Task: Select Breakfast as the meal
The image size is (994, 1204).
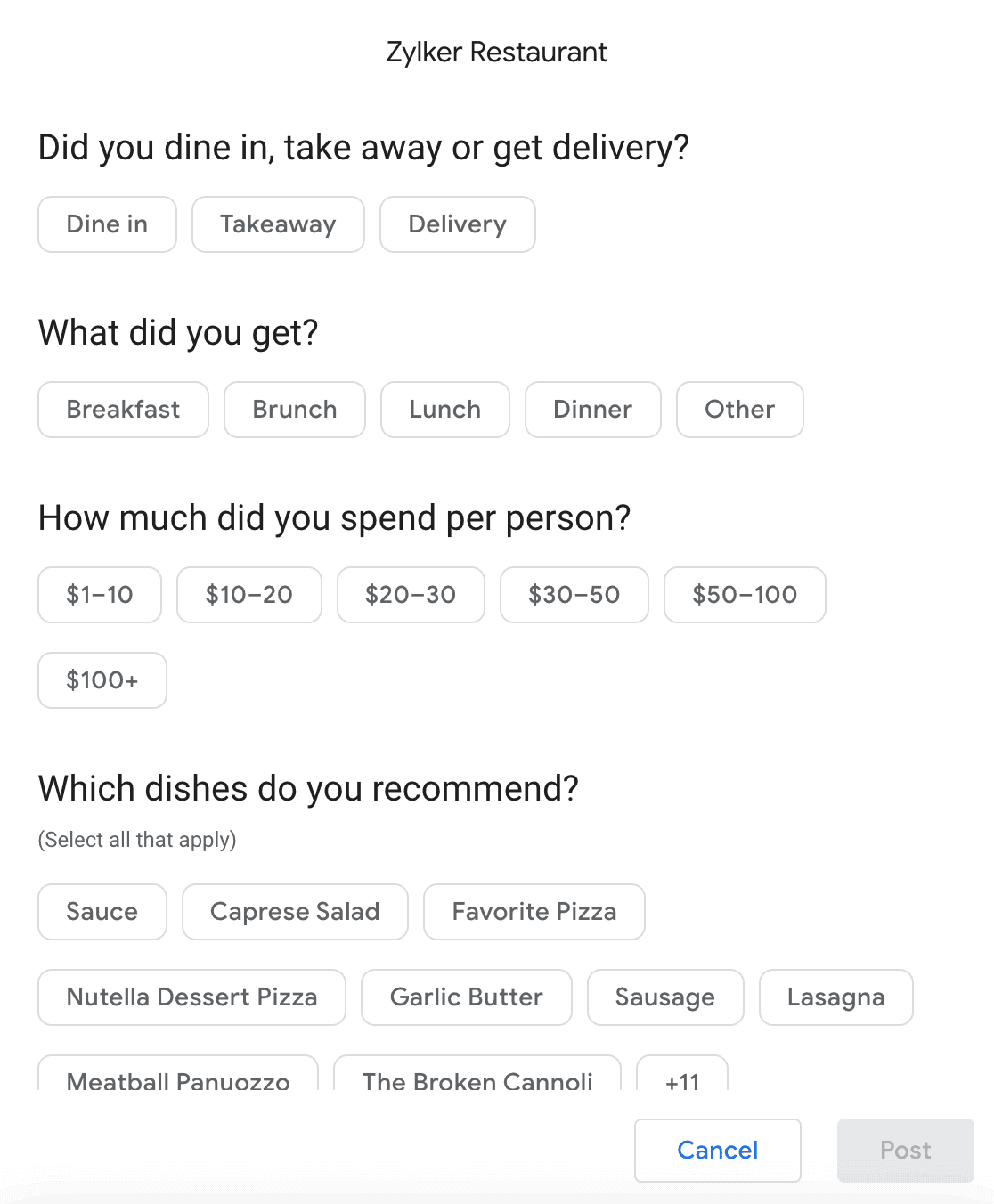Action: tap(123, 410)
